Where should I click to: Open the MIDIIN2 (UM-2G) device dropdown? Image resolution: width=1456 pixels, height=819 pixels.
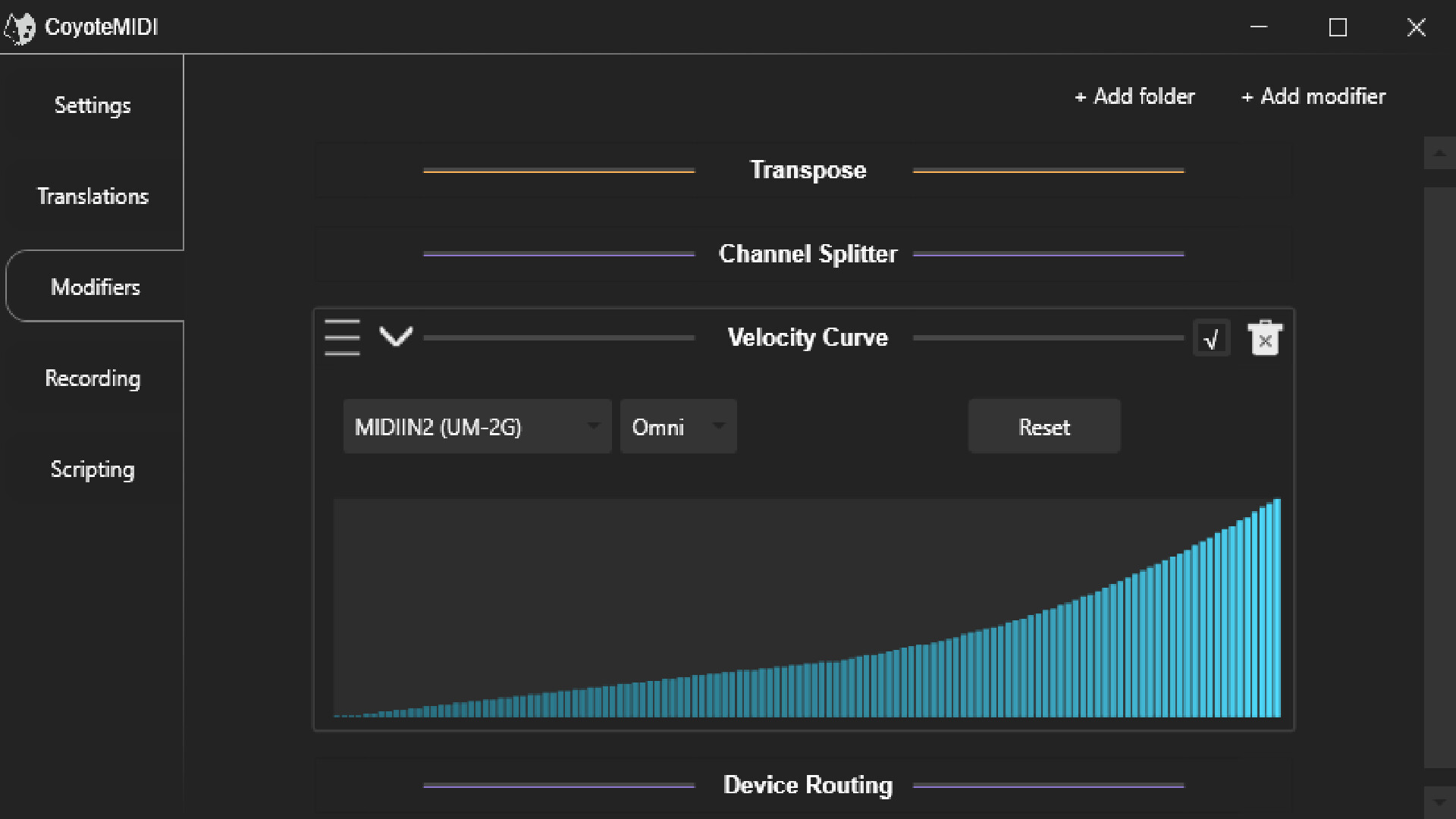point(477,426)
